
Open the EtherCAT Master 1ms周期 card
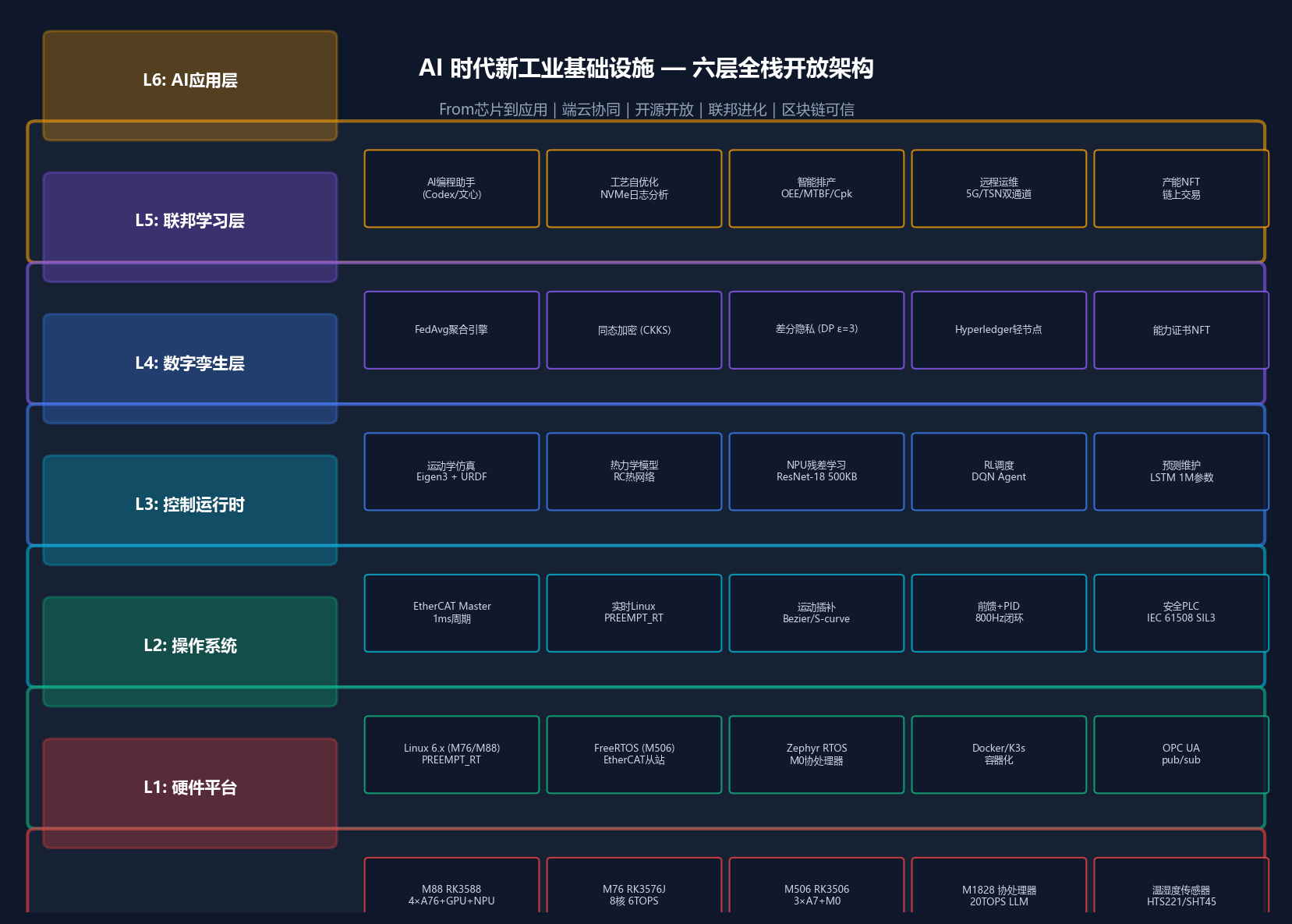451,613
